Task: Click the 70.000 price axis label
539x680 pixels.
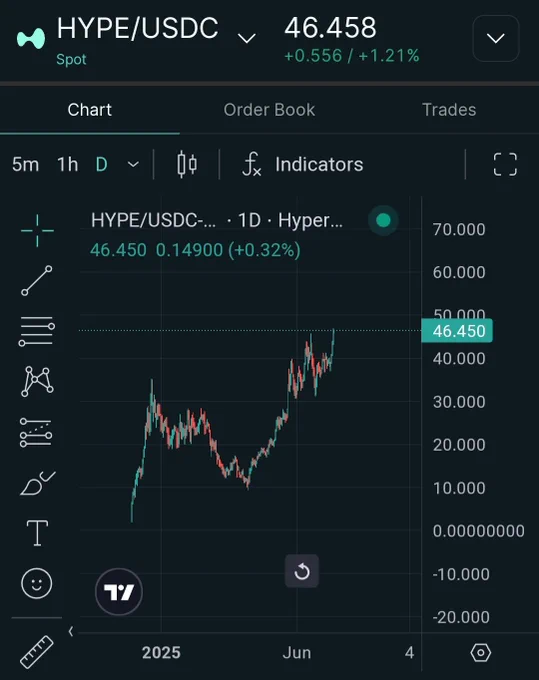Action: pos(459,229)
